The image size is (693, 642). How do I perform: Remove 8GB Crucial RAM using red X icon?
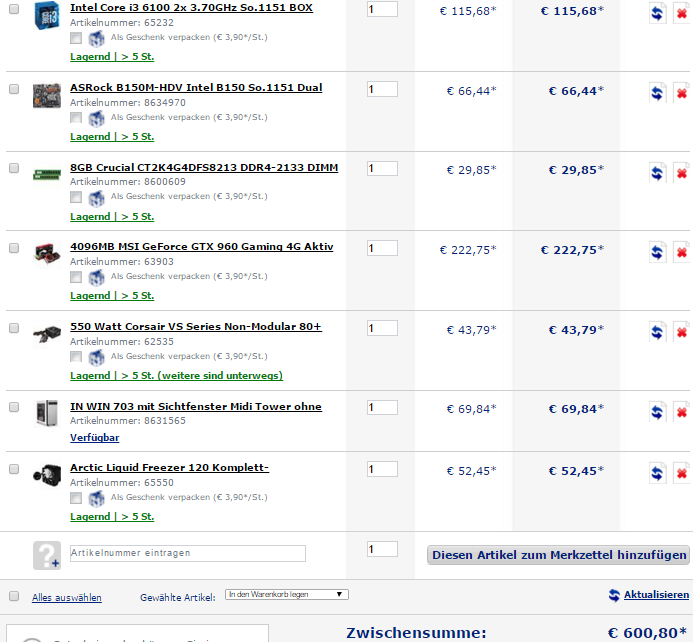coord(682,173)
